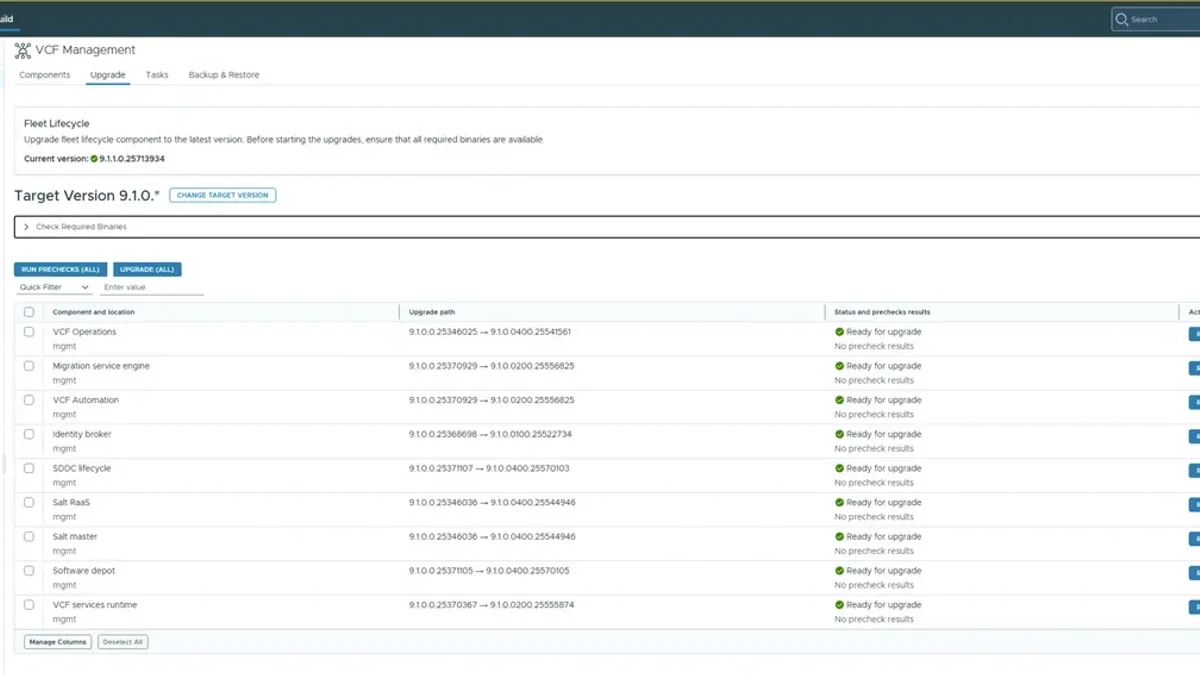Click the Salt master component name
The height and width of the screenshot is (675, 1200).
pyautogui.click(x=75, y=537)
